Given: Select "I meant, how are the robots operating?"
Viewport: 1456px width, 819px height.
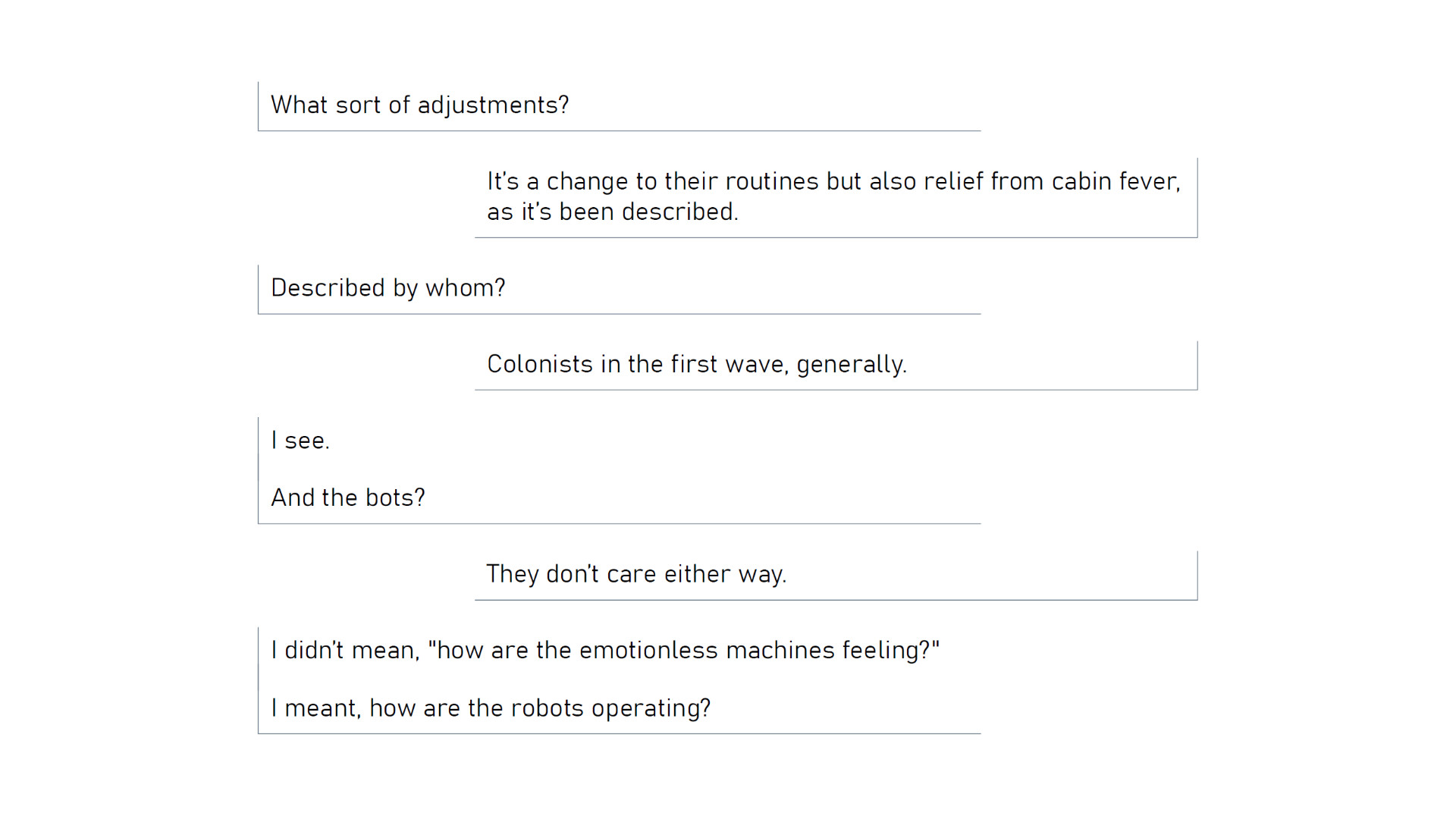Looking at the screenshot, I should (491, 708).
